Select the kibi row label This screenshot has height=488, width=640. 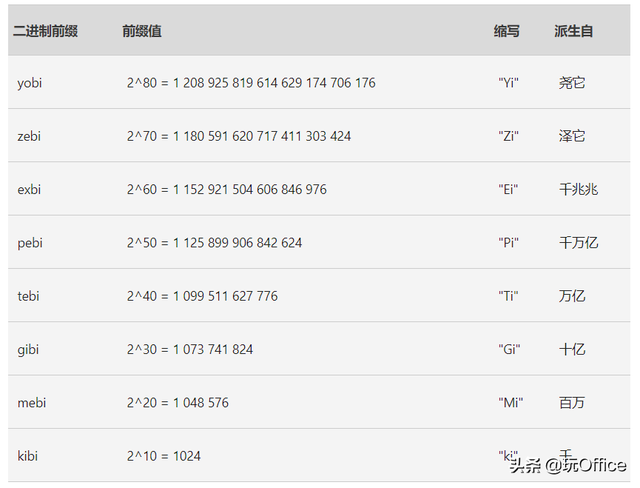click(x=29, y=456)
